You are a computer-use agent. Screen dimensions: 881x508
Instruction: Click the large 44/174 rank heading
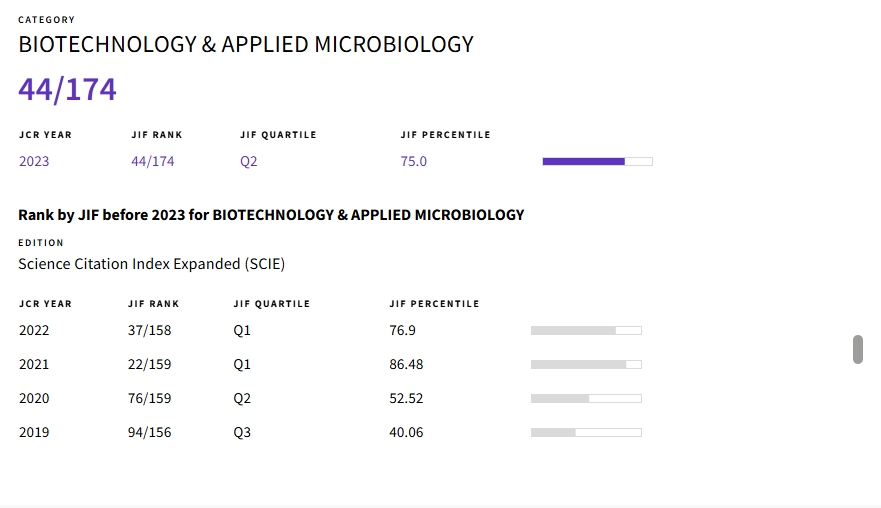(67, 89)
